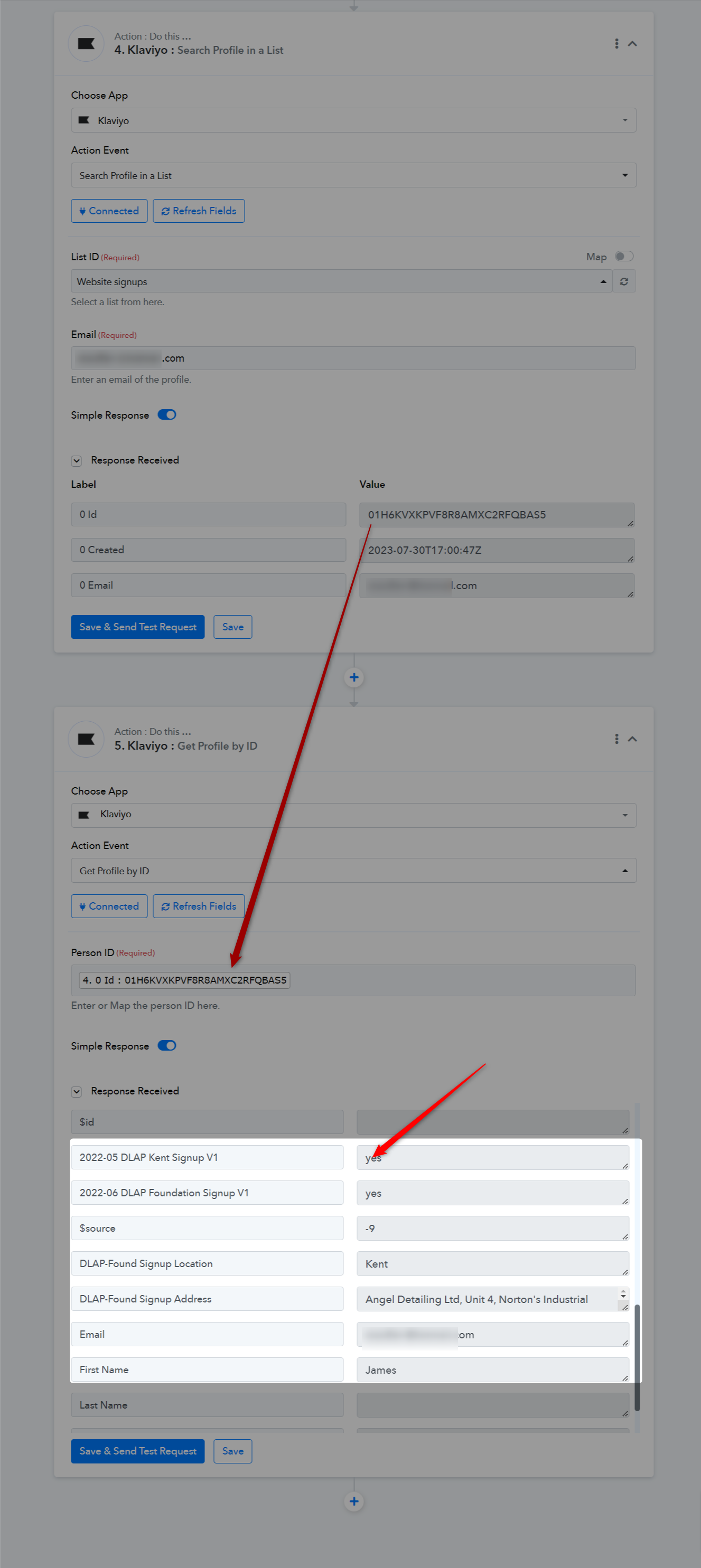
Task: Click the 2022-05 DLAP Kent Signup V1 field
Action: click(x=207, y=1157)
